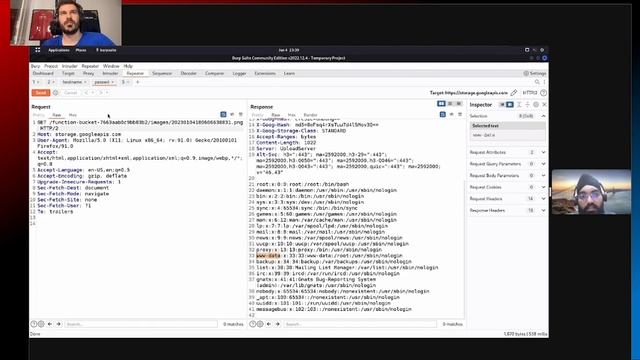
Task: Click the orange Send button
Action: pos(41,93)
